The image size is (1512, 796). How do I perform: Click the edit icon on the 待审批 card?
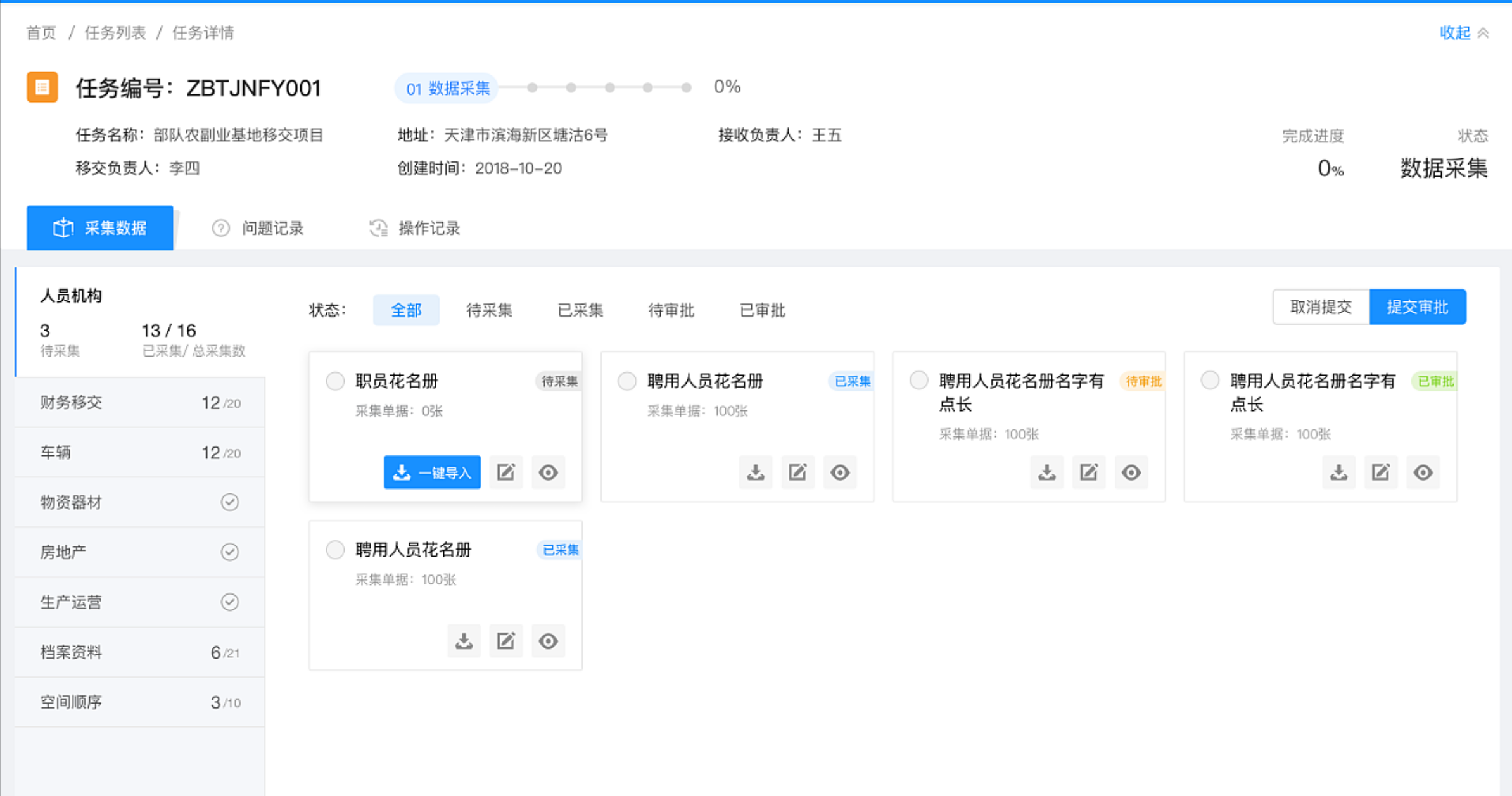click(x=1089, y=472)
